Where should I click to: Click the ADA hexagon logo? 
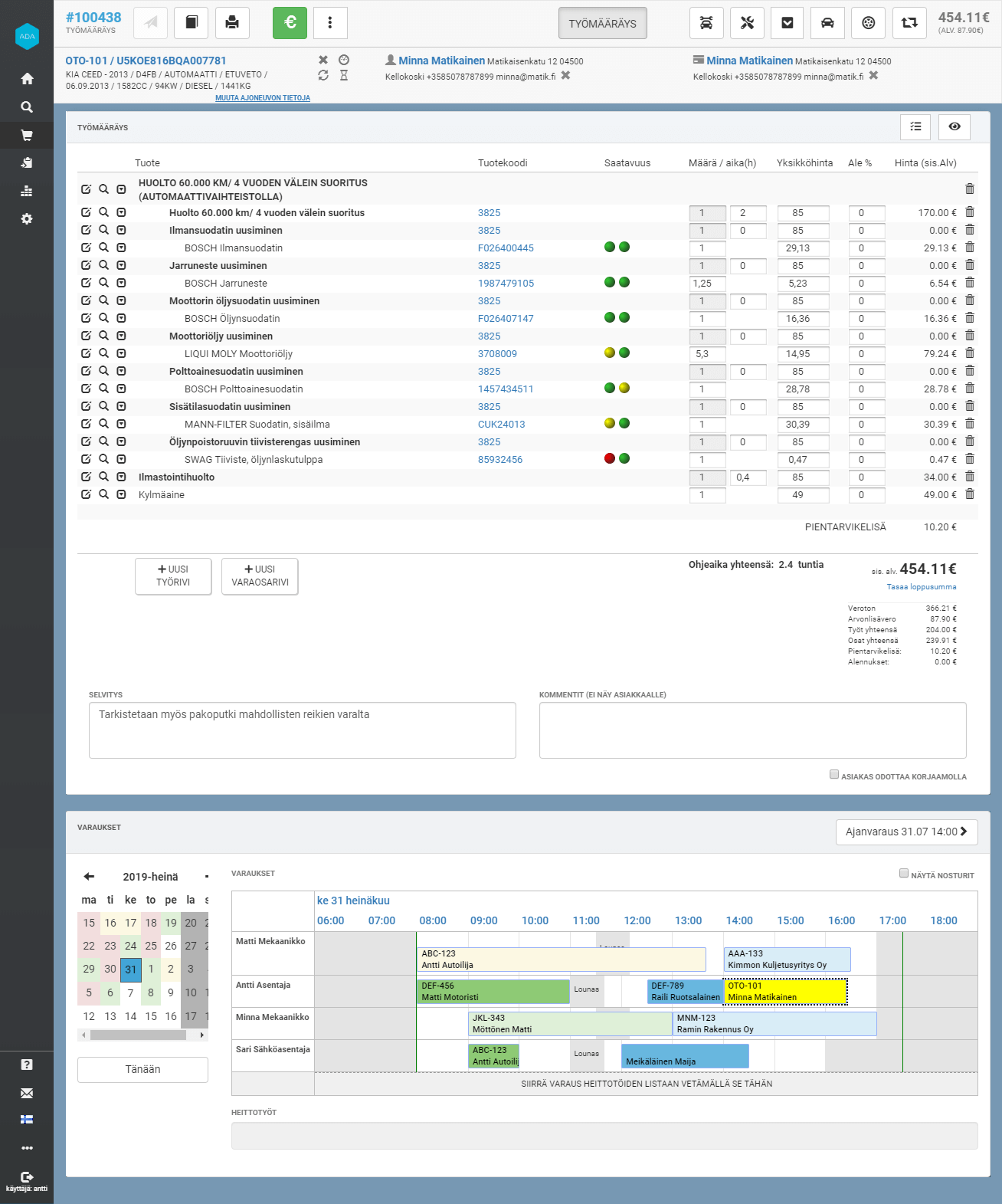coord(27,36)
